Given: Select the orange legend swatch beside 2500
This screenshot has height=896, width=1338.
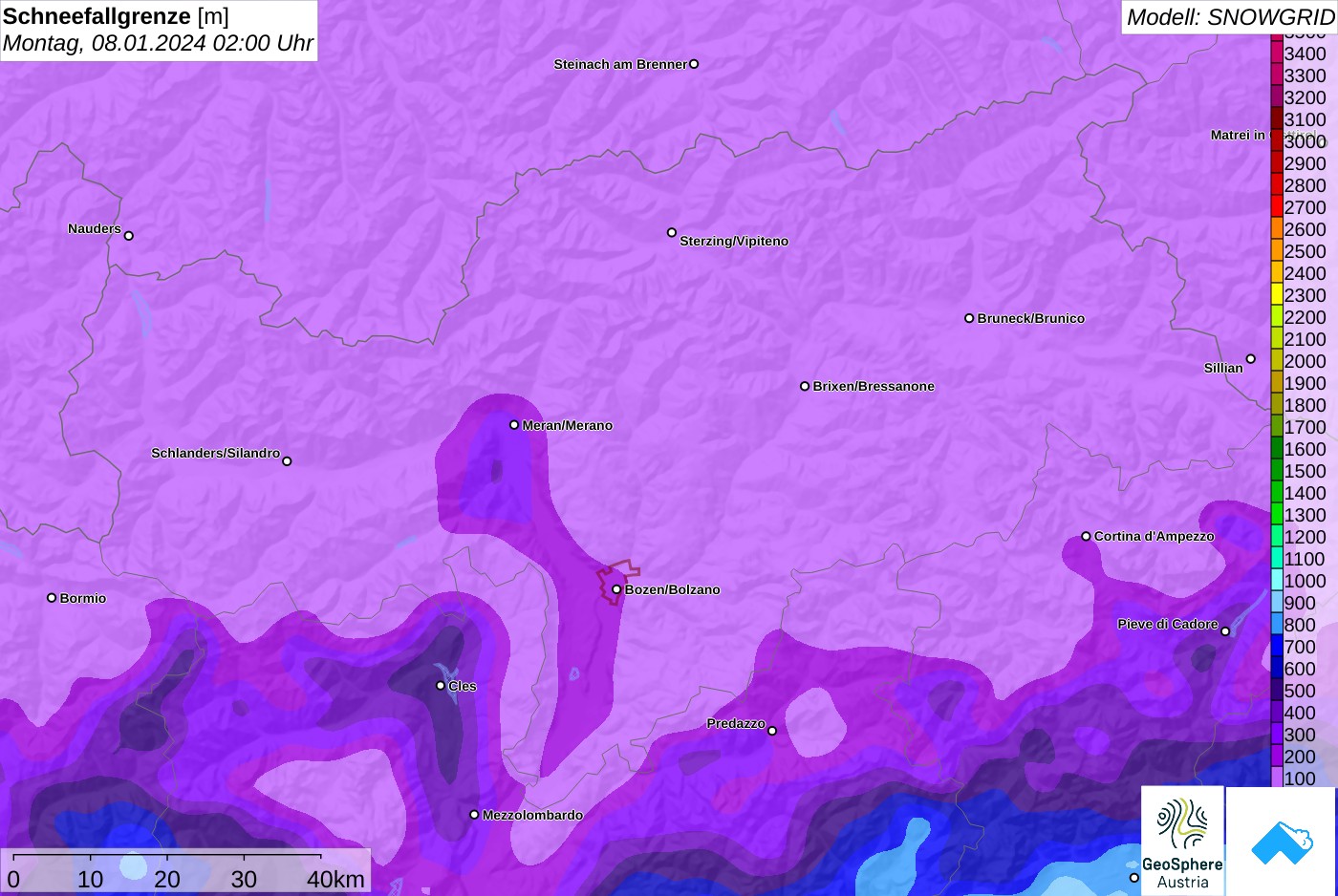Looking at the screenshot, I should (1277, 250).
